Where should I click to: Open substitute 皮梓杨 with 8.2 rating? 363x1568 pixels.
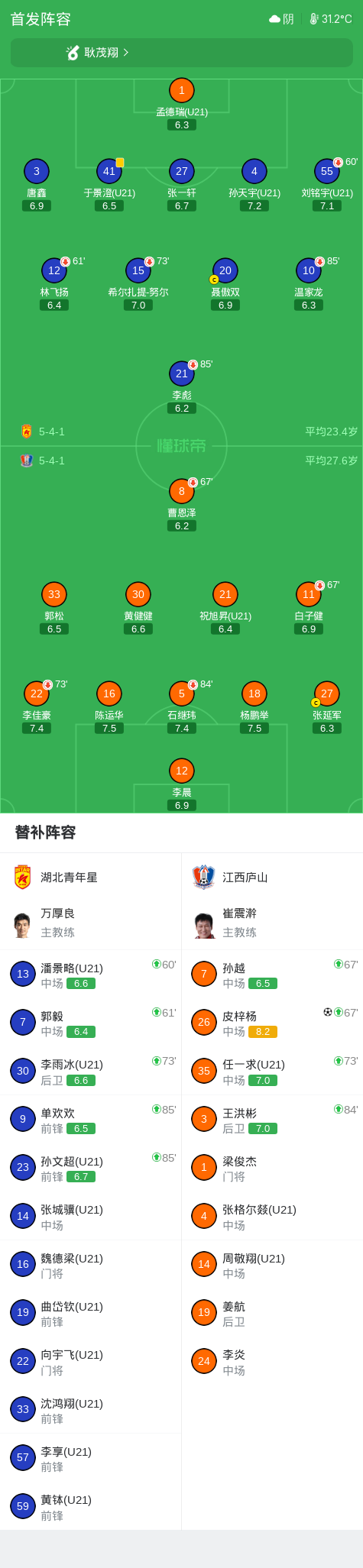pyautogui.click(x=273, y=1023)
